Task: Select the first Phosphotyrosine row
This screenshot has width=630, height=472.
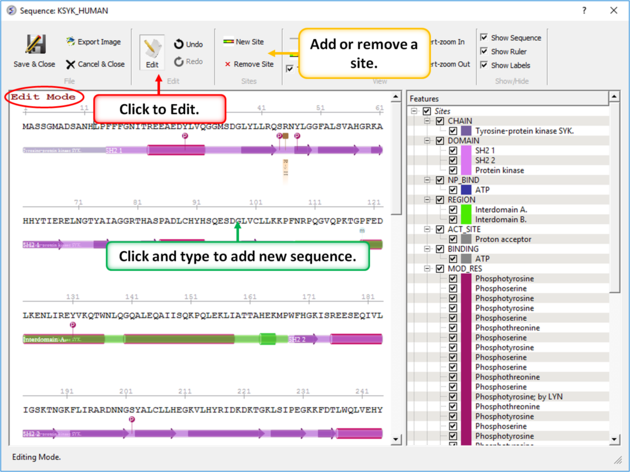Action: (x=504, y=278)
